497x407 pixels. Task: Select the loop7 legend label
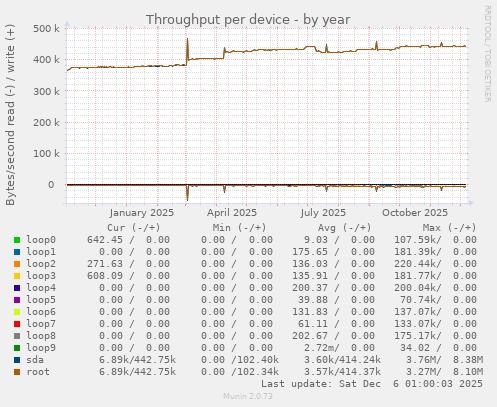(41, 324)
